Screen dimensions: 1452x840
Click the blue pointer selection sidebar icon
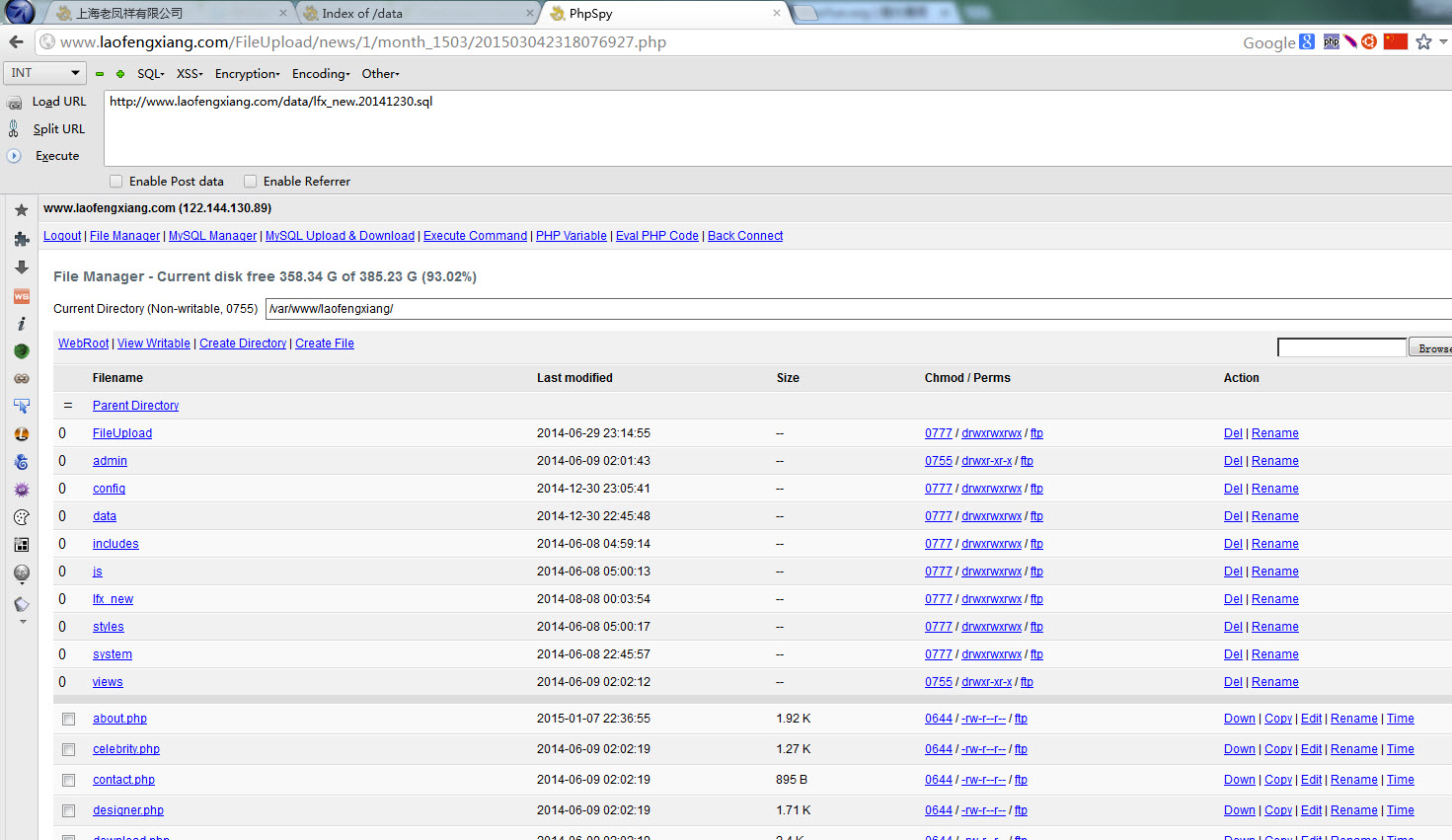(x=21, y=406)
